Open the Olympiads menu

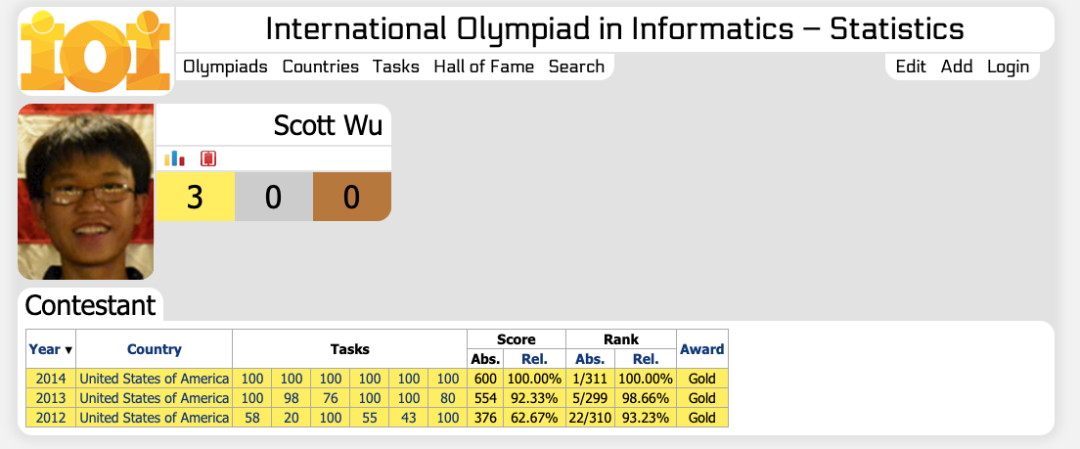(x=225, y=67)
